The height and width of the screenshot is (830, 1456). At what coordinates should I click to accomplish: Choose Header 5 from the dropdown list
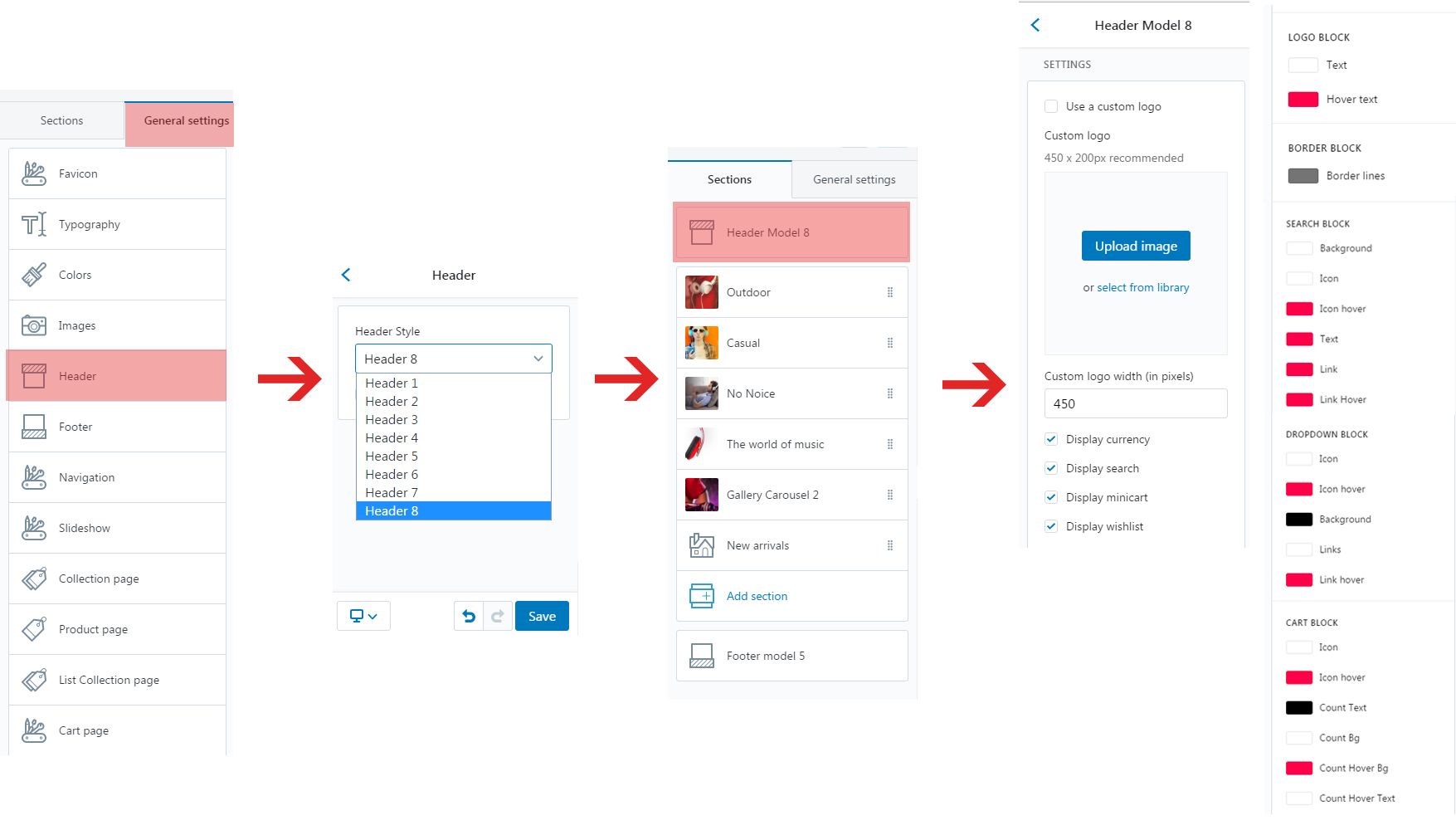[392, 456]
